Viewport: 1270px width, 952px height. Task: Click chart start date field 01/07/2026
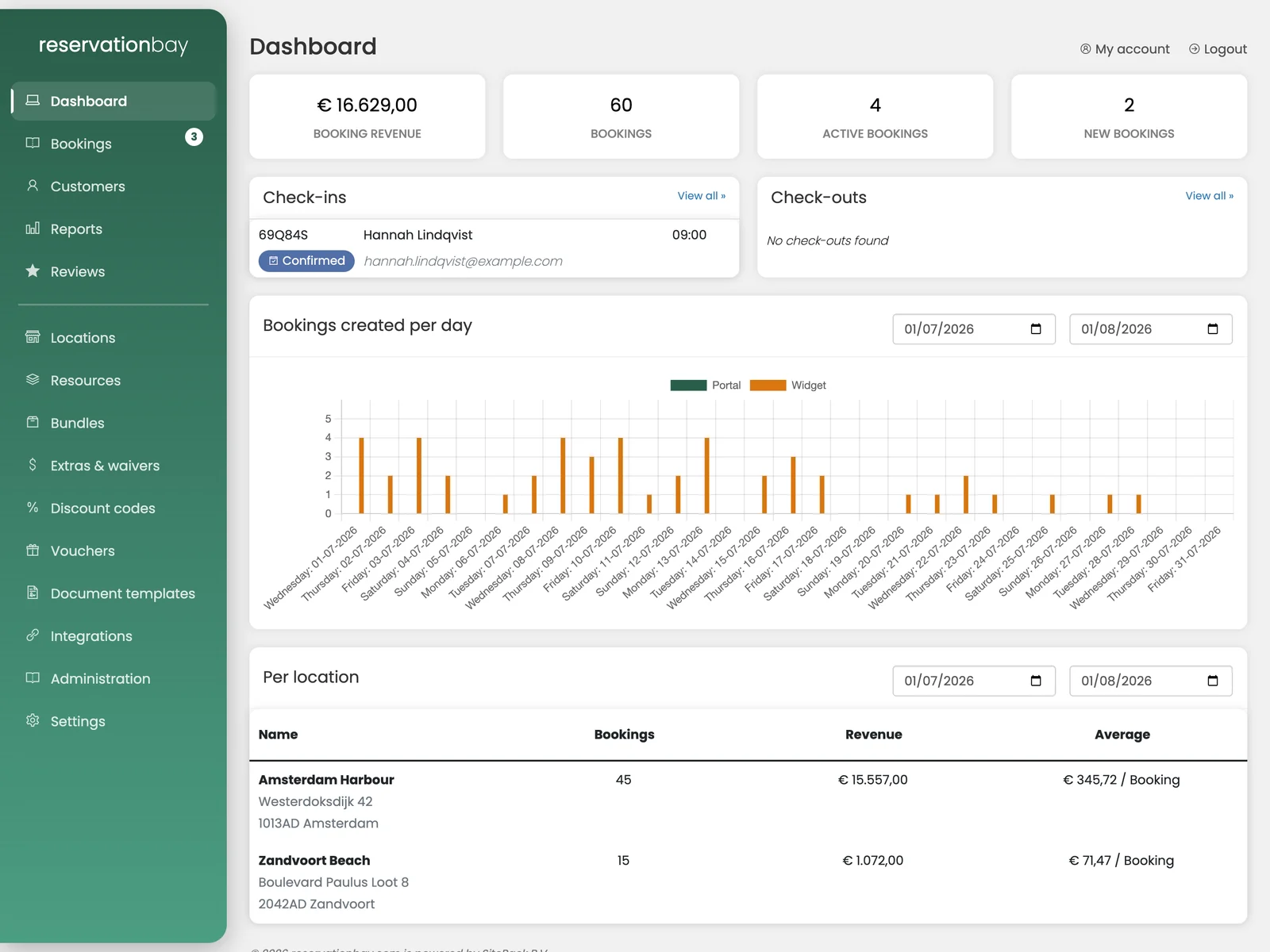click(x=974, y=329)
